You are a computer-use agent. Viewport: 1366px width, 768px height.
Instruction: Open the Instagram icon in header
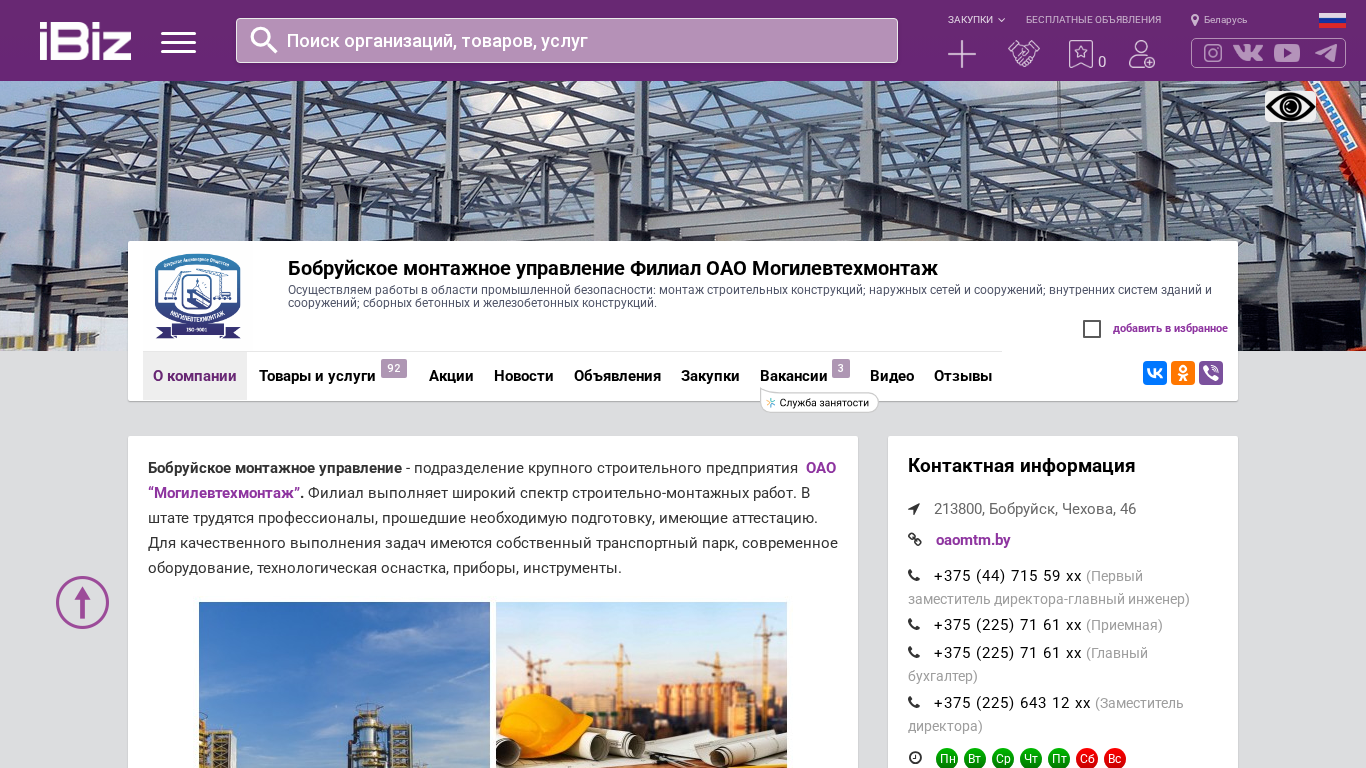pyautogui.click(x=1213, y=53)
